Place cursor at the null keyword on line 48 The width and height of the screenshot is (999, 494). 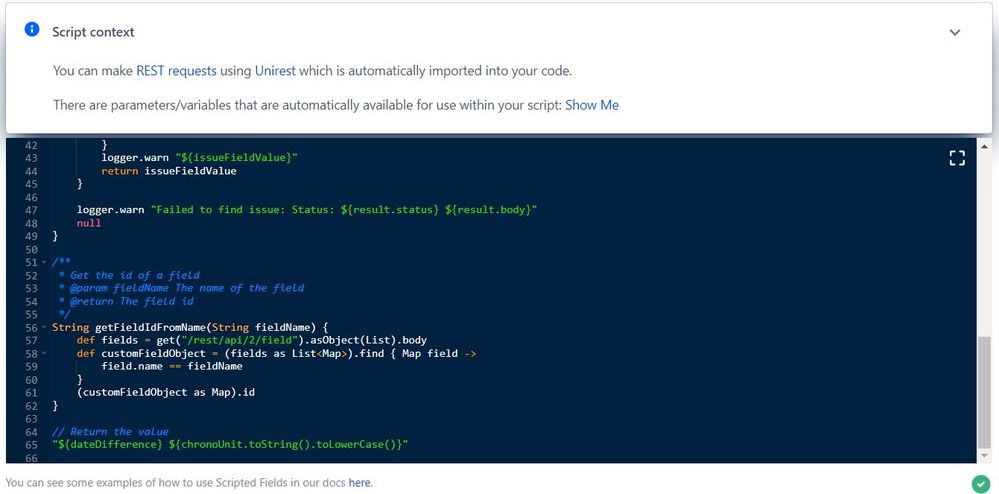click(89, 223)
